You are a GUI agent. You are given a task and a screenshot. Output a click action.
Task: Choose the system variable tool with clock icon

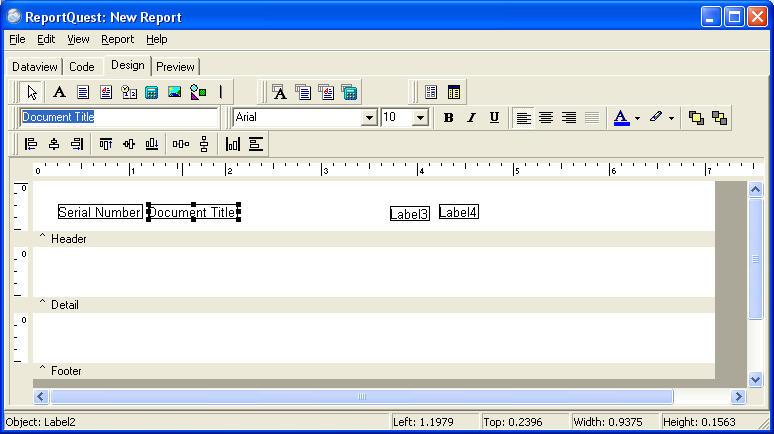tap(129, 92)
